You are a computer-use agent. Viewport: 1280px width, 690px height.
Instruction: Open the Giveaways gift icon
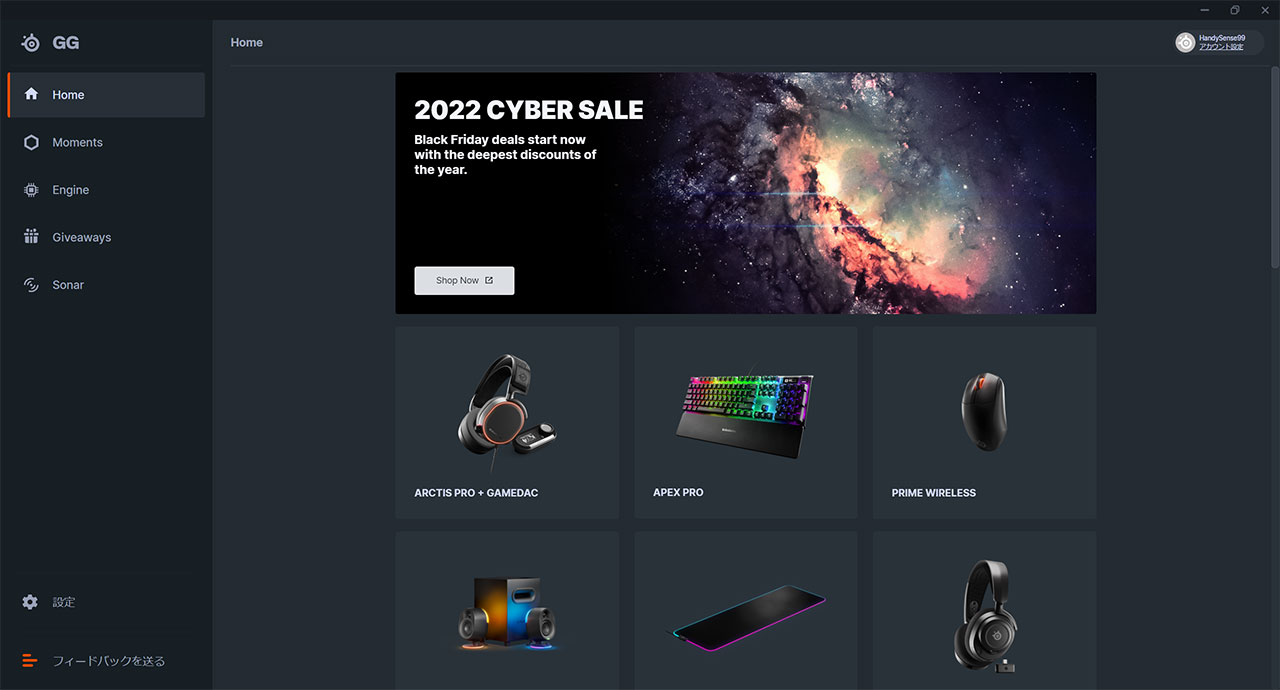pyautogui.click(x=31, y=237)
